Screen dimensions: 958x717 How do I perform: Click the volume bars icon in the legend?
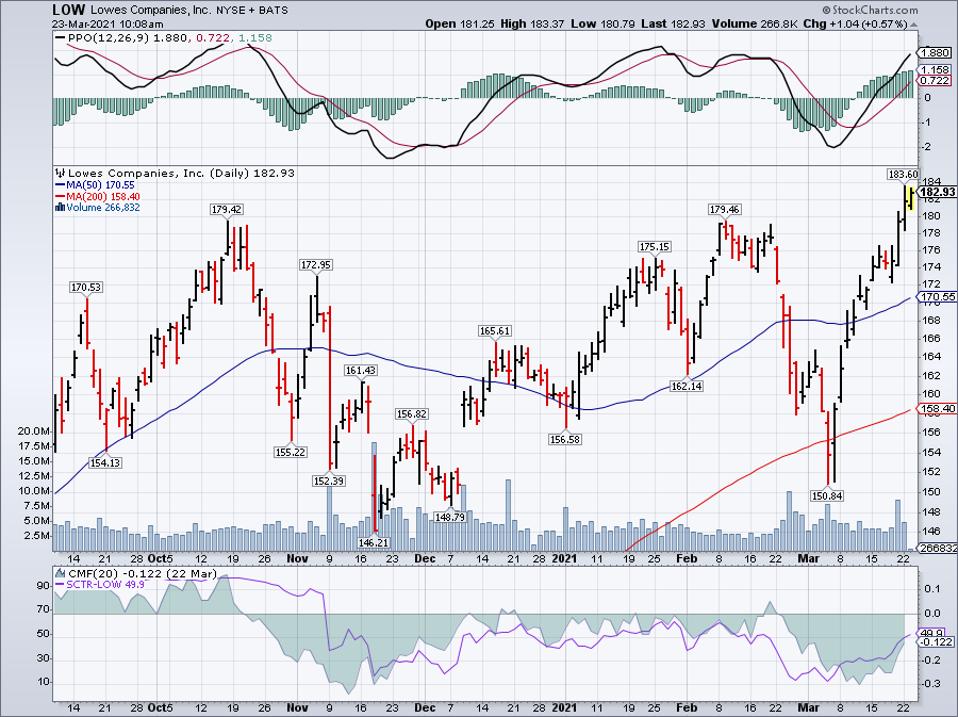tap(60, 207)
